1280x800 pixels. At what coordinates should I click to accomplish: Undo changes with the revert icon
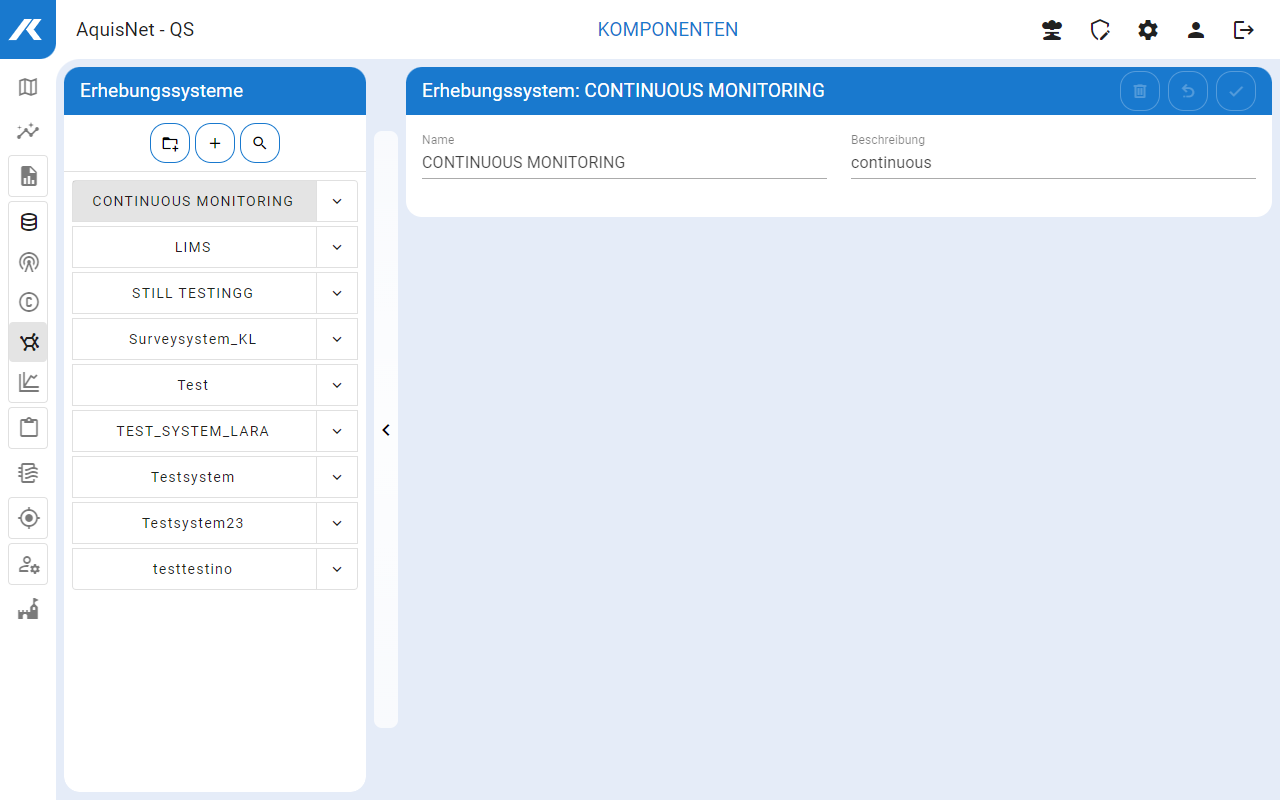1188,91
